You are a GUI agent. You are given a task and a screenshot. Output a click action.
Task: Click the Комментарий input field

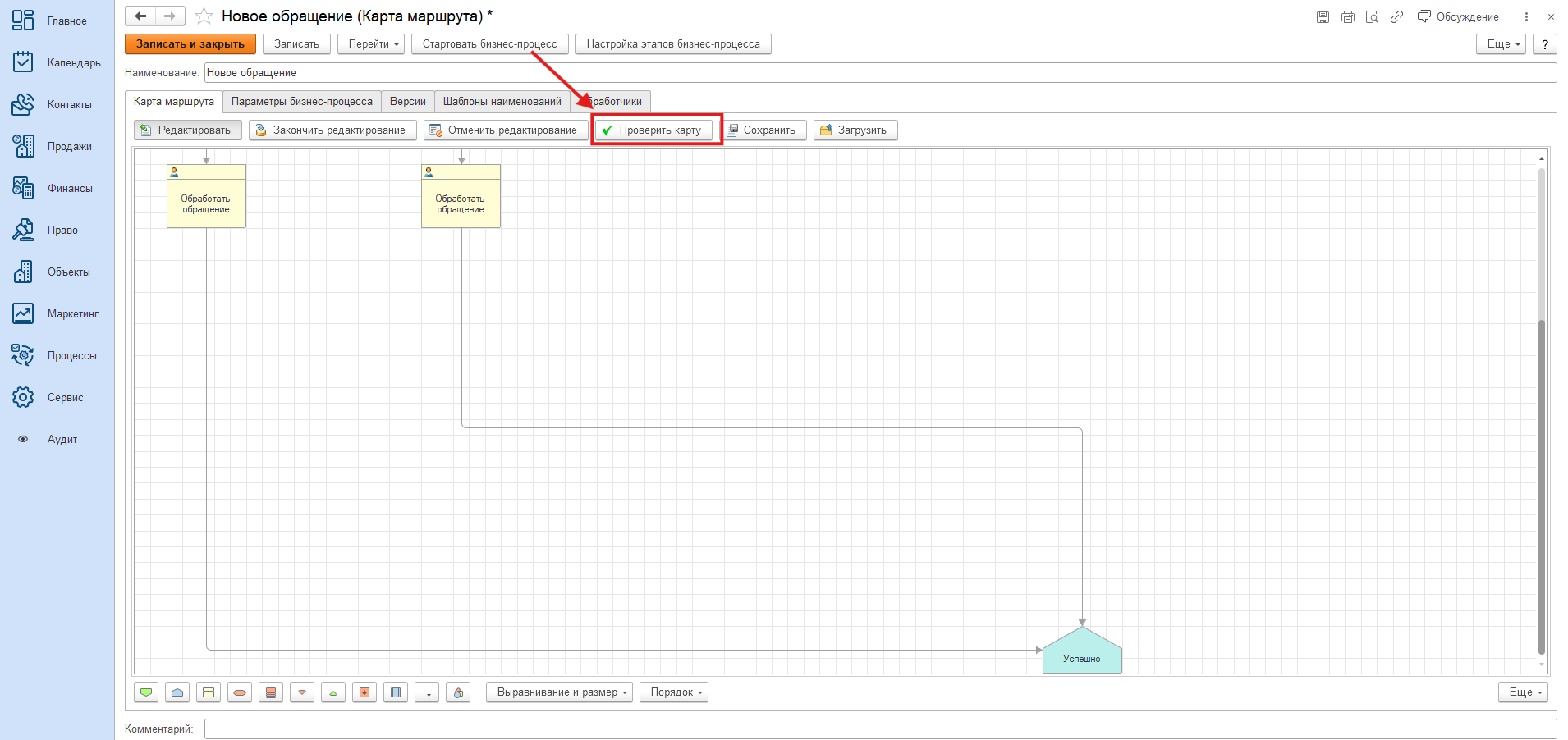[880, 729]
